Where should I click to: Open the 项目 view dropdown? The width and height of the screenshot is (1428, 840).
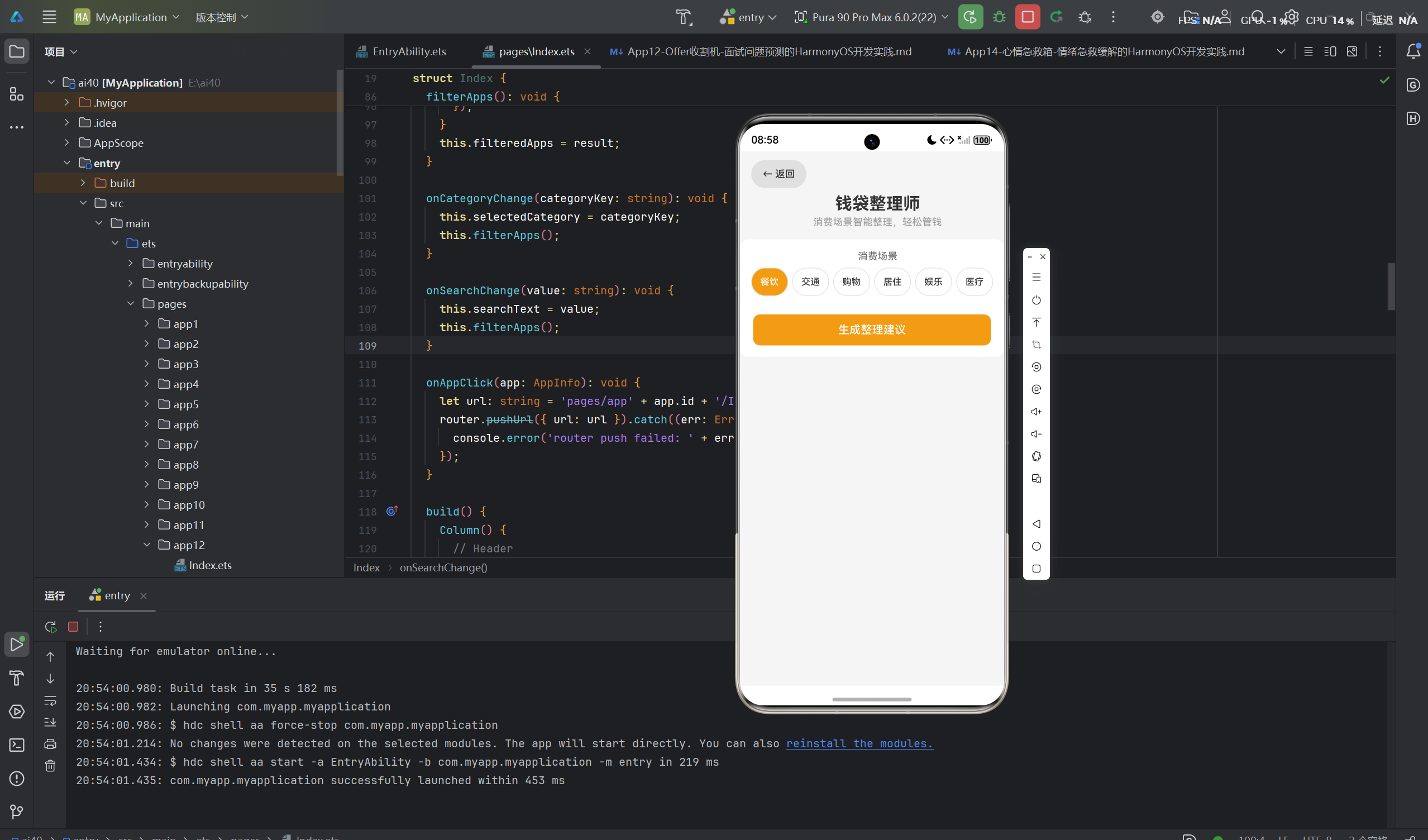click(x=61, y=51)
